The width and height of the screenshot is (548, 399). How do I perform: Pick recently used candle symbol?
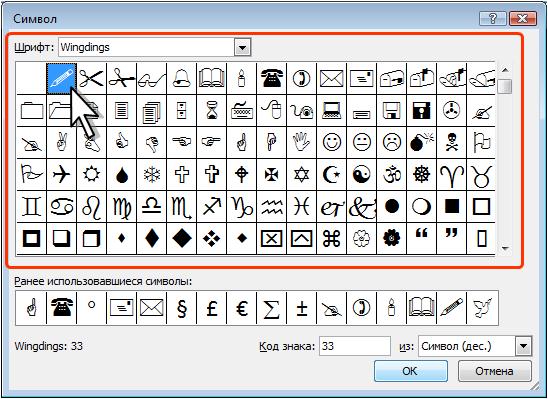point(391,308)
